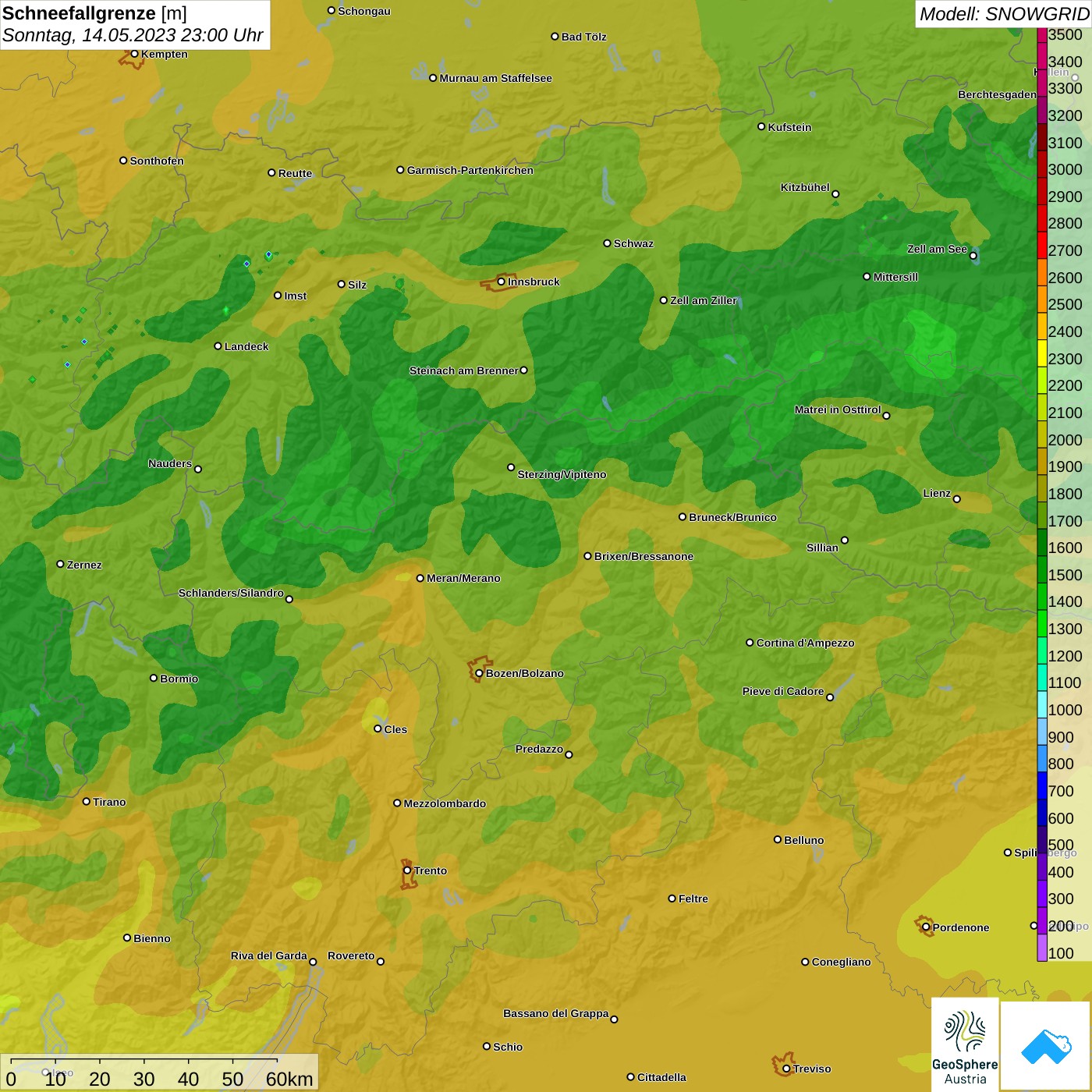The width and height of the screenshot is (1092, 1092).
Task: Click the Bassano del Grappa label
Action: 555,1013
